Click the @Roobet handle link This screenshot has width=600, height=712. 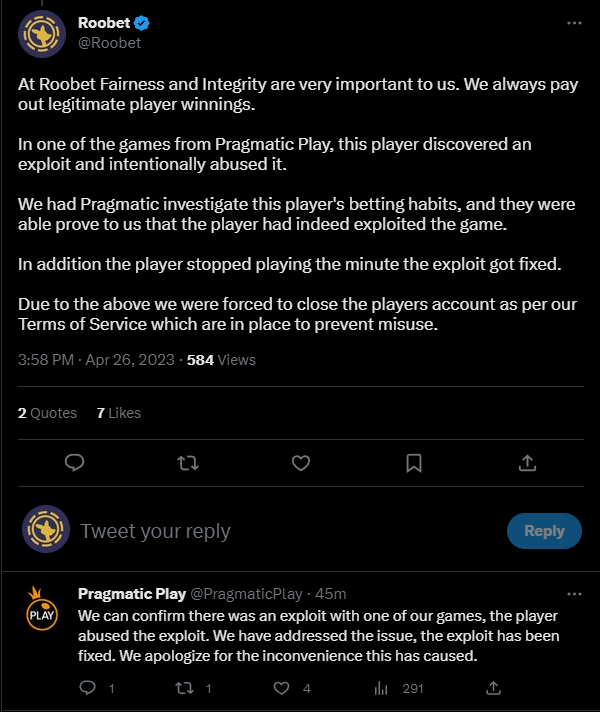coord(109,43)
